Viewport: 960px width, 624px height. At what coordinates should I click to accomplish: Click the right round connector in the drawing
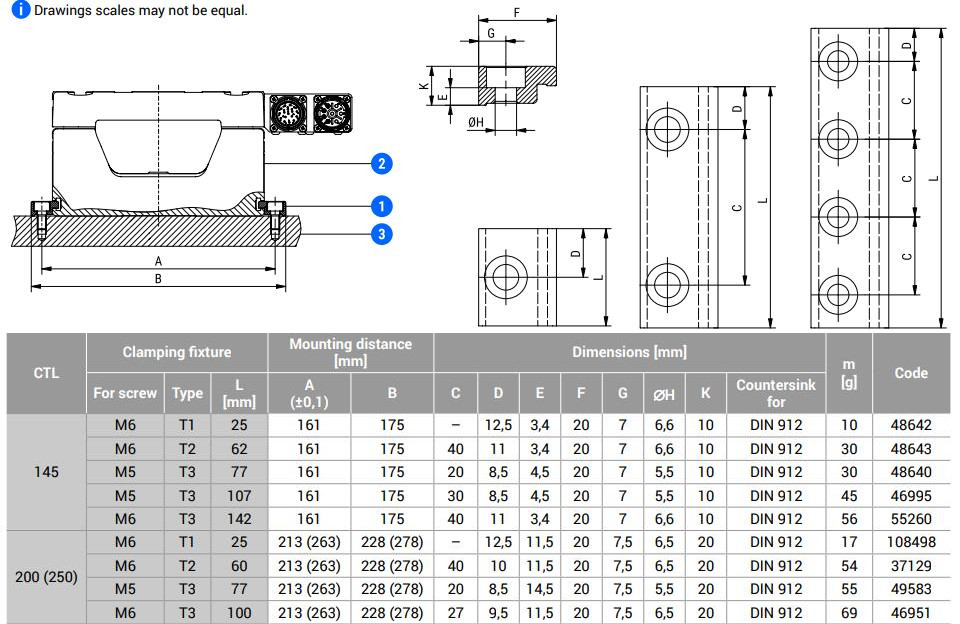pos(332,113)
